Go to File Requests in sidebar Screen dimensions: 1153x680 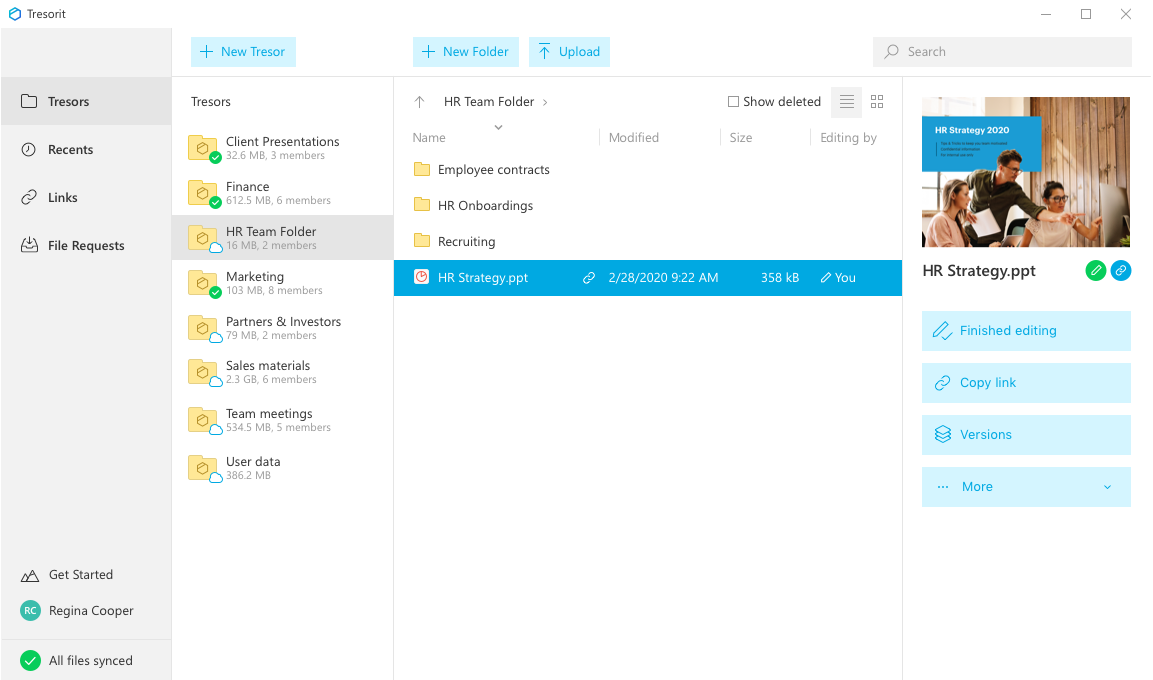click(x=85, y=246)
